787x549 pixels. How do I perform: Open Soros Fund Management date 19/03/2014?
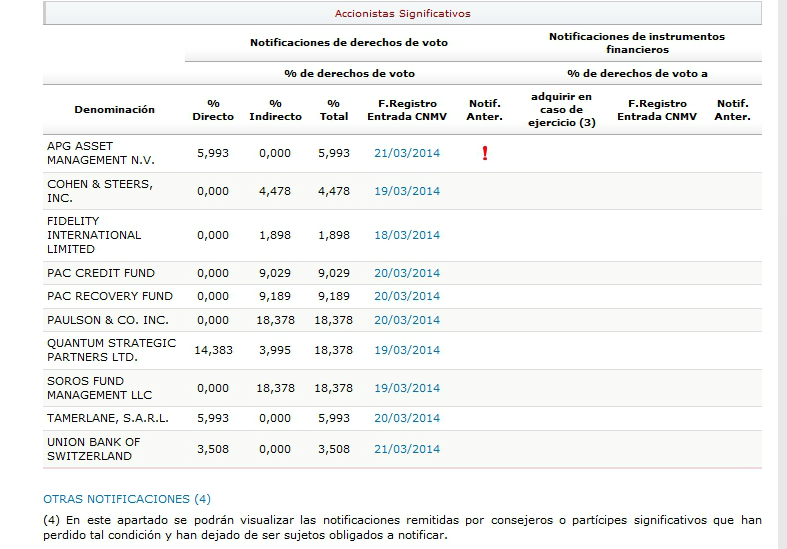(x=407, y=388)
